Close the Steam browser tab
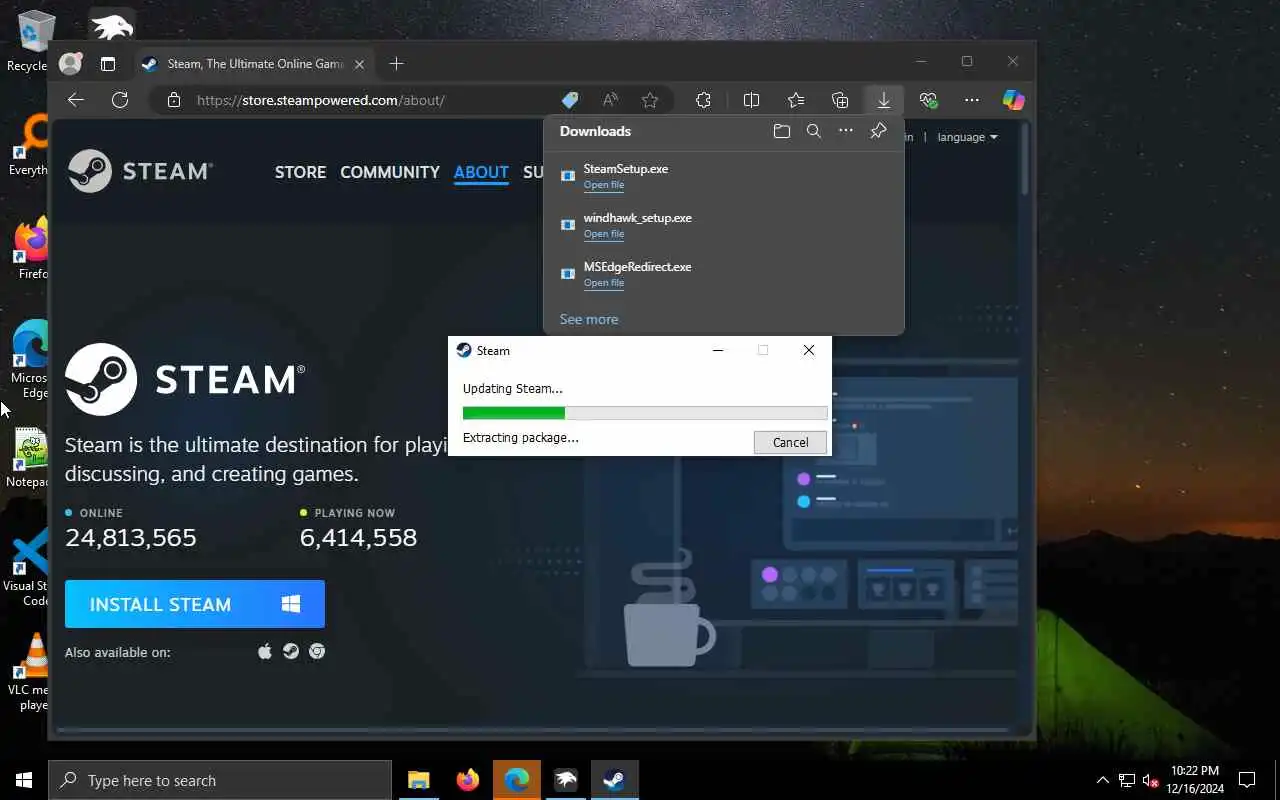Image resolution: width=1280 pixels, height=800 pixels. [359, 64]
